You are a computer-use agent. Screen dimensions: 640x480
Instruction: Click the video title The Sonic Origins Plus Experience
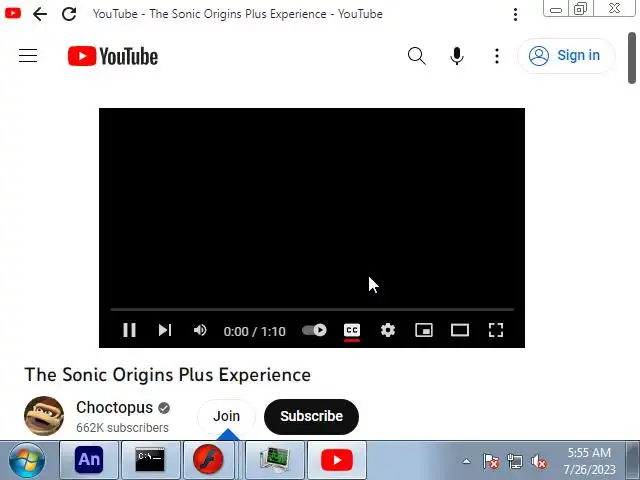tap(168, 375)
